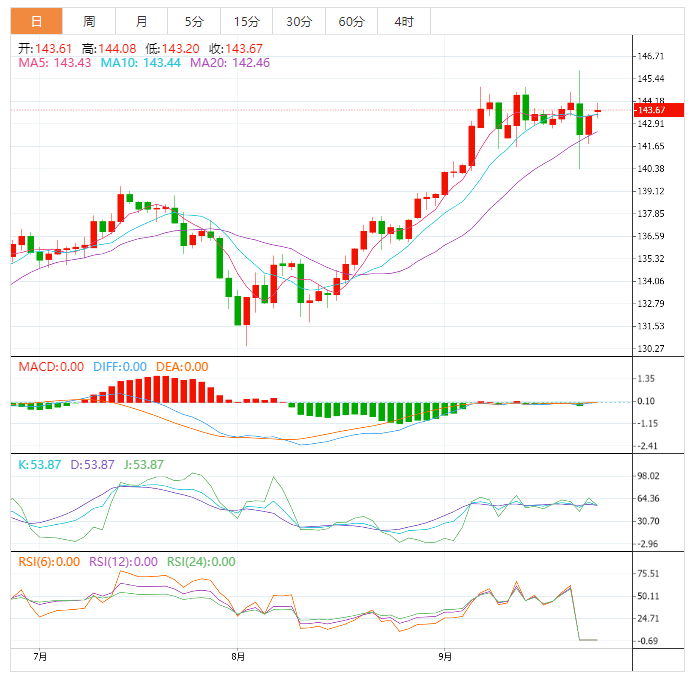
Task: Select the 日 daily timeframe tab
Action: (x=36, y=21)
